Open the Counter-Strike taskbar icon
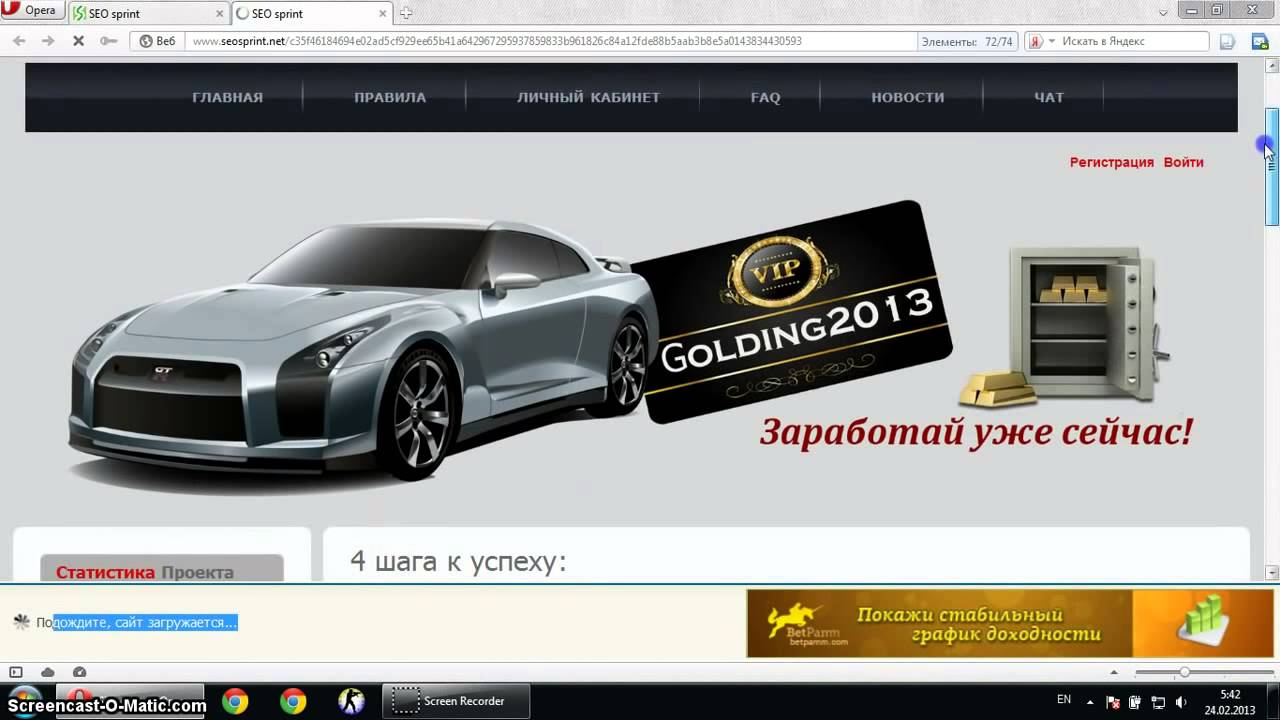This screenshot has width=1280, height=720. coord(351,702)
